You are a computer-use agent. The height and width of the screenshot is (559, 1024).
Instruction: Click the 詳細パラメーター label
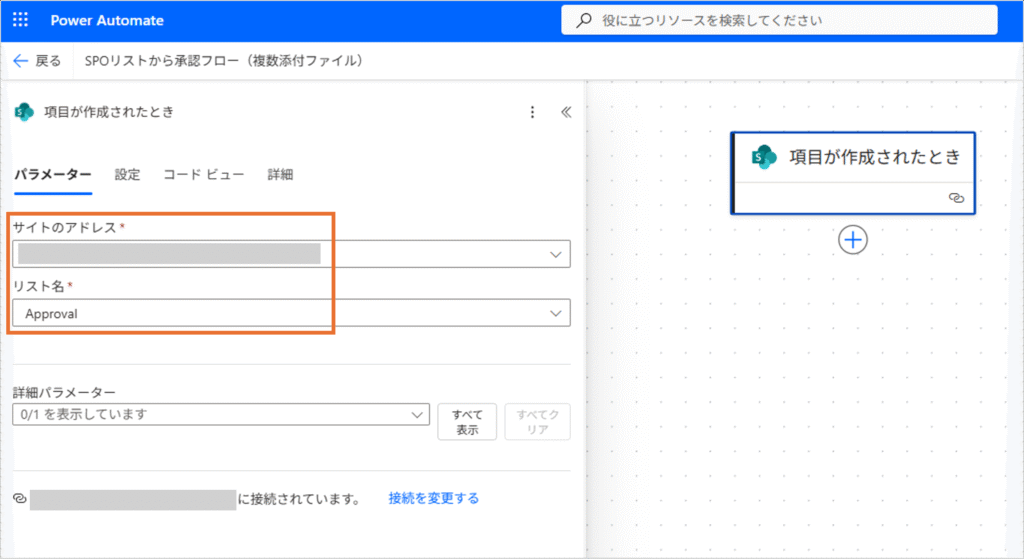pyautogui.click(x=64, y=392)
